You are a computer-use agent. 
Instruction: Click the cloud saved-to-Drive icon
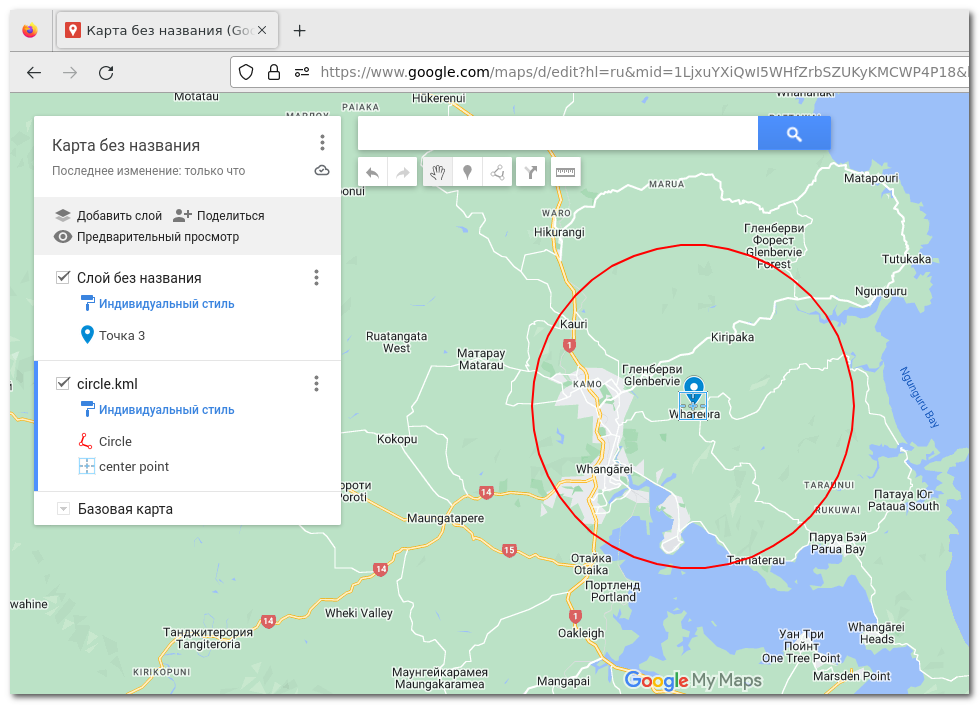(322, 171)
